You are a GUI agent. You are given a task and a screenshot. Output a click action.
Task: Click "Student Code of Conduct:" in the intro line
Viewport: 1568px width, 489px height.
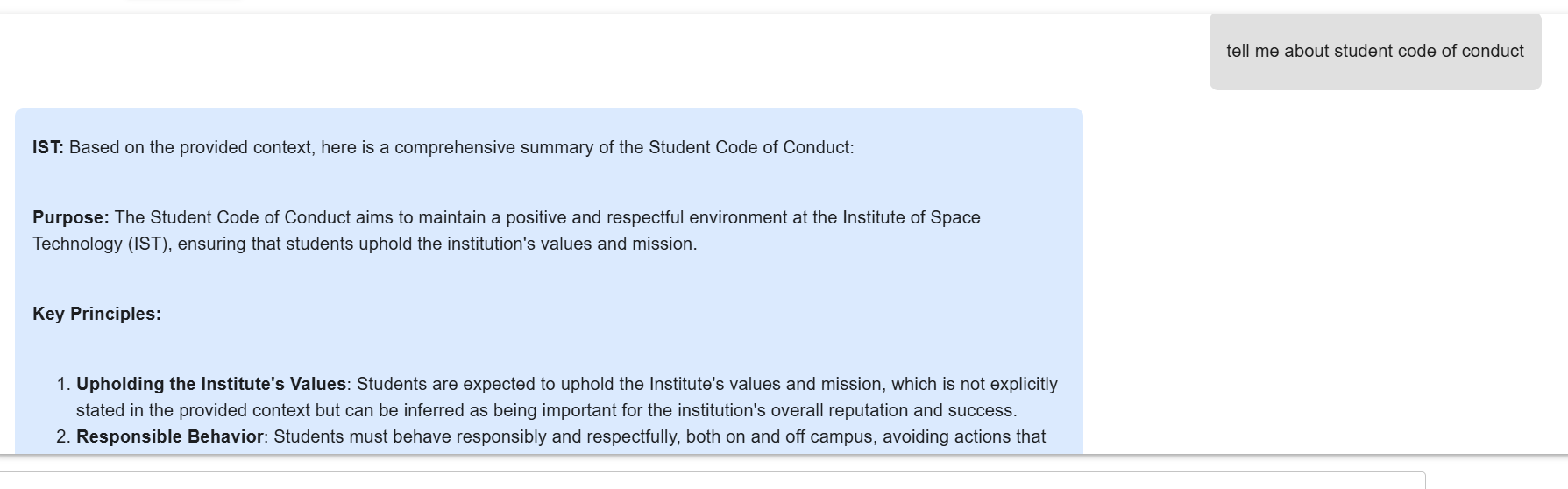click(x=751, y=147)
